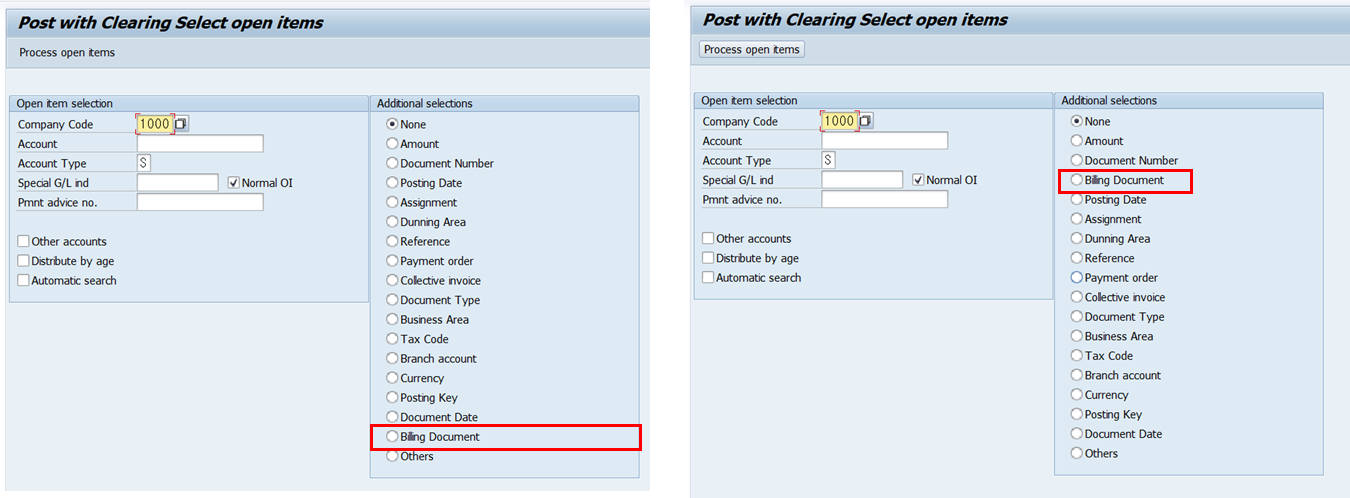Select None radio in left window
1350x498 pixels.
[x=392, y=125]
